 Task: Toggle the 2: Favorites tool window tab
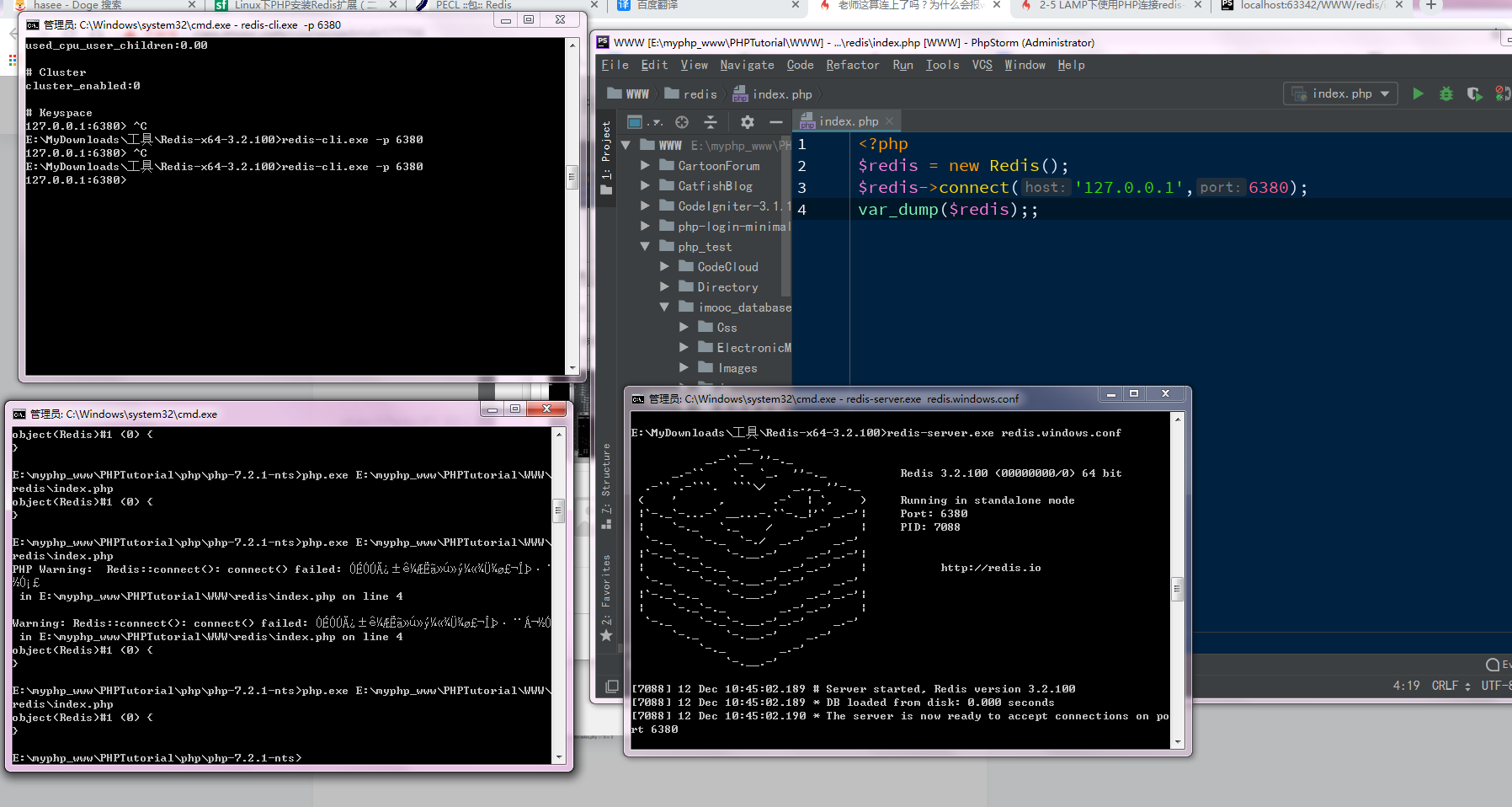coord(606,596)
